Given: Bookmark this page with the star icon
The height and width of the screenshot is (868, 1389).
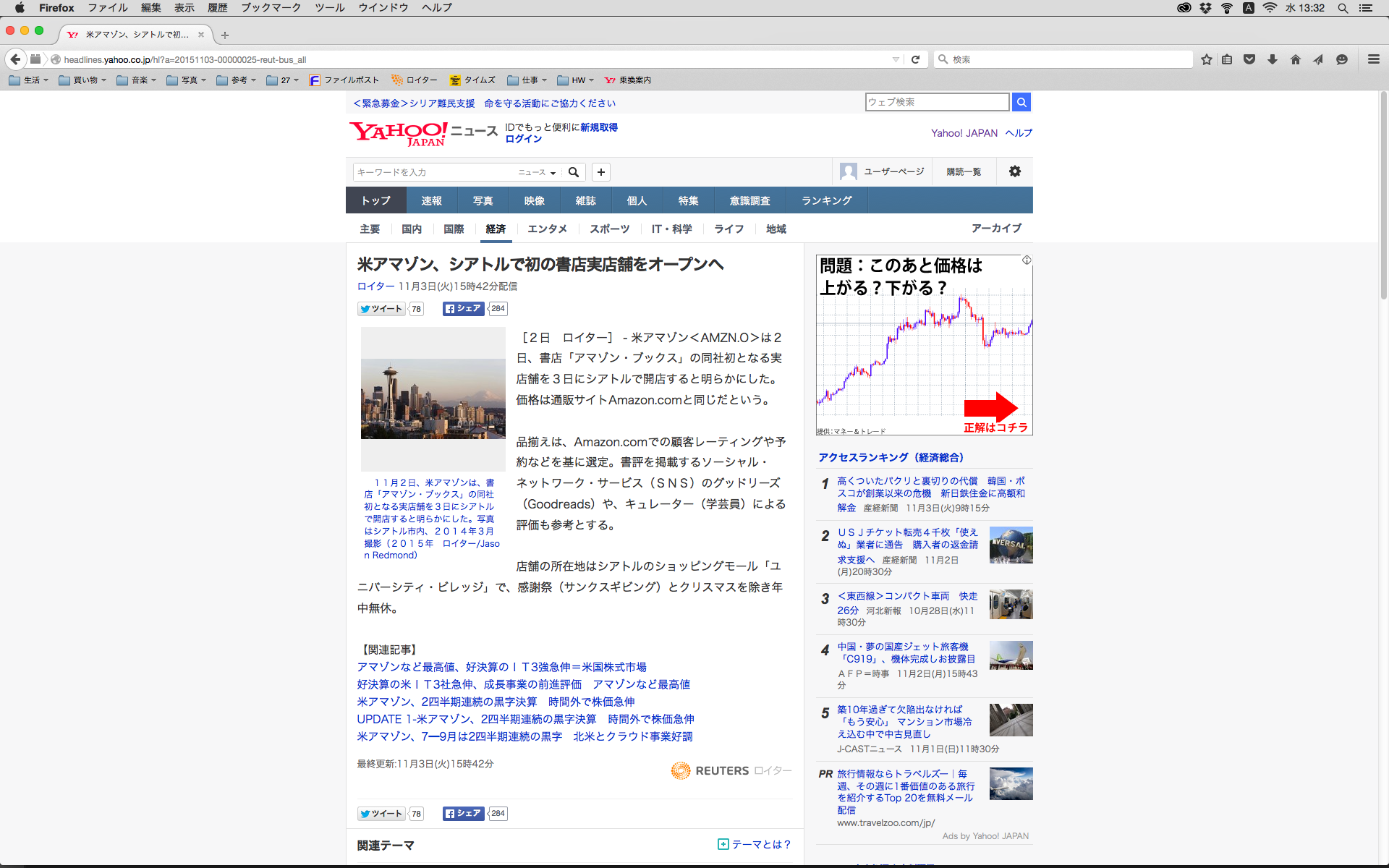Looking at the screenshot, I should pos(1206,59).
